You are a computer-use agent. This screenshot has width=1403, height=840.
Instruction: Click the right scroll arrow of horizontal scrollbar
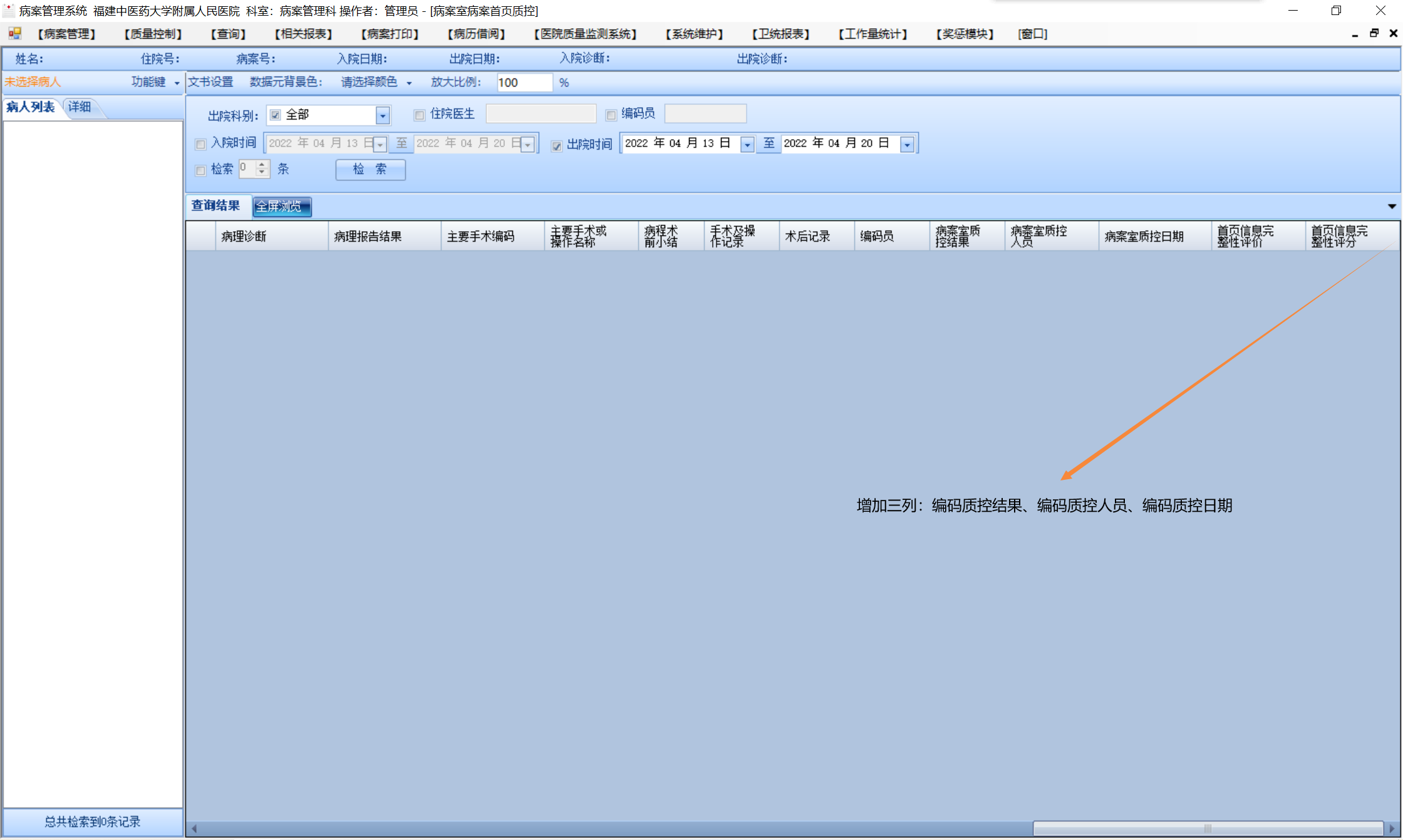1392,829
